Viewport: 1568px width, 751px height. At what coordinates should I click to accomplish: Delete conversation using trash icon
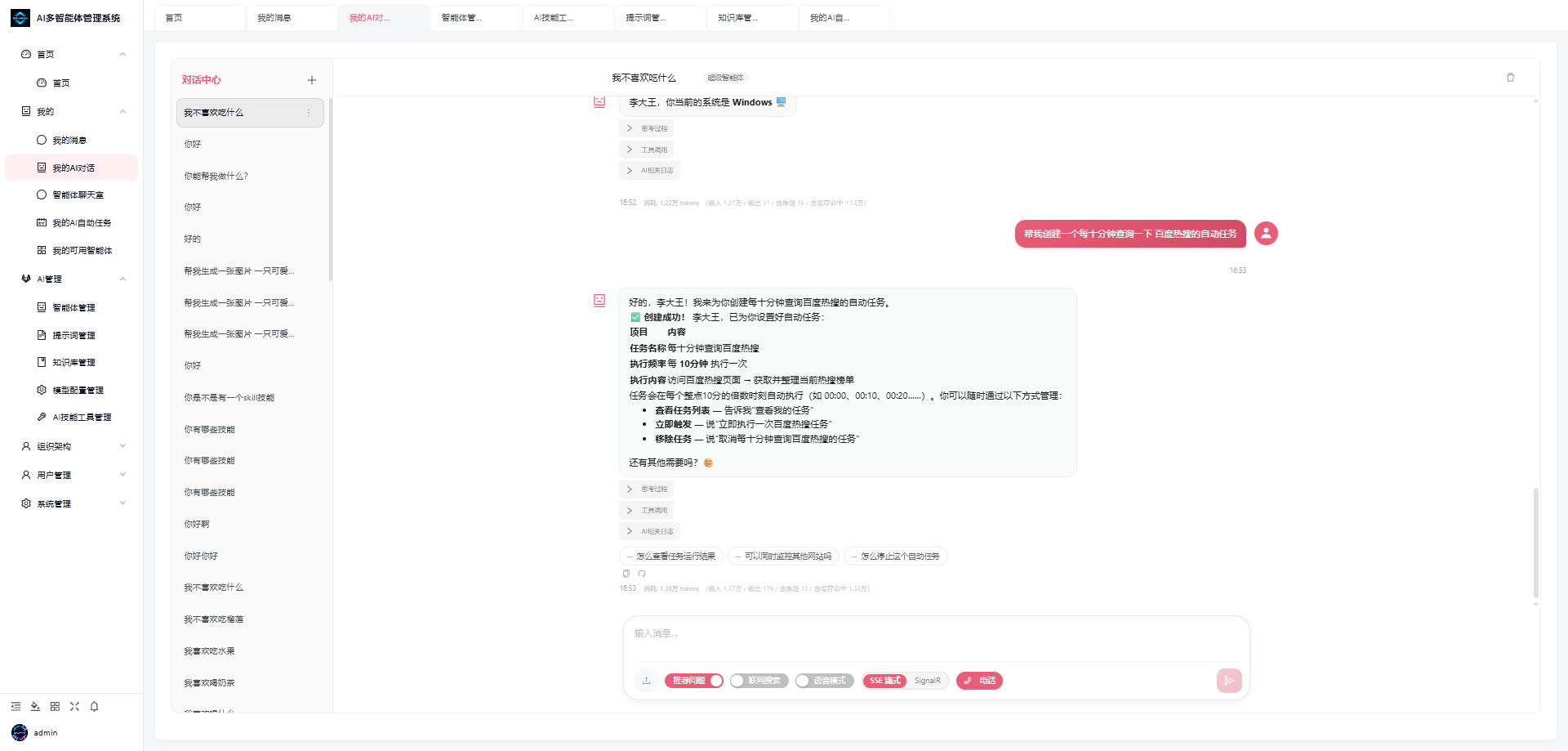[x=1510, y=78]
